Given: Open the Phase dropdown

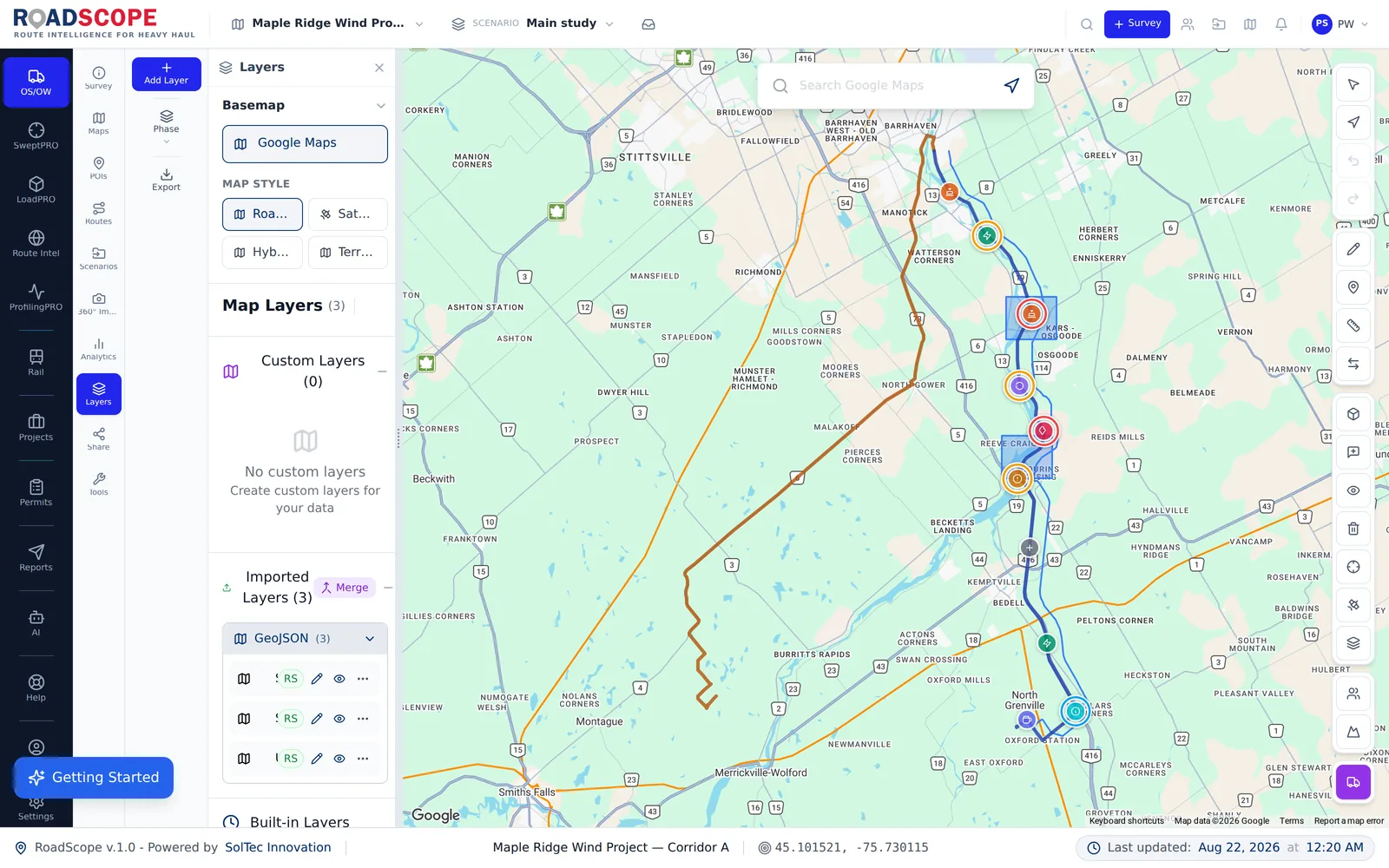Looking at the screenshot, I should click(x=167, y=128).
